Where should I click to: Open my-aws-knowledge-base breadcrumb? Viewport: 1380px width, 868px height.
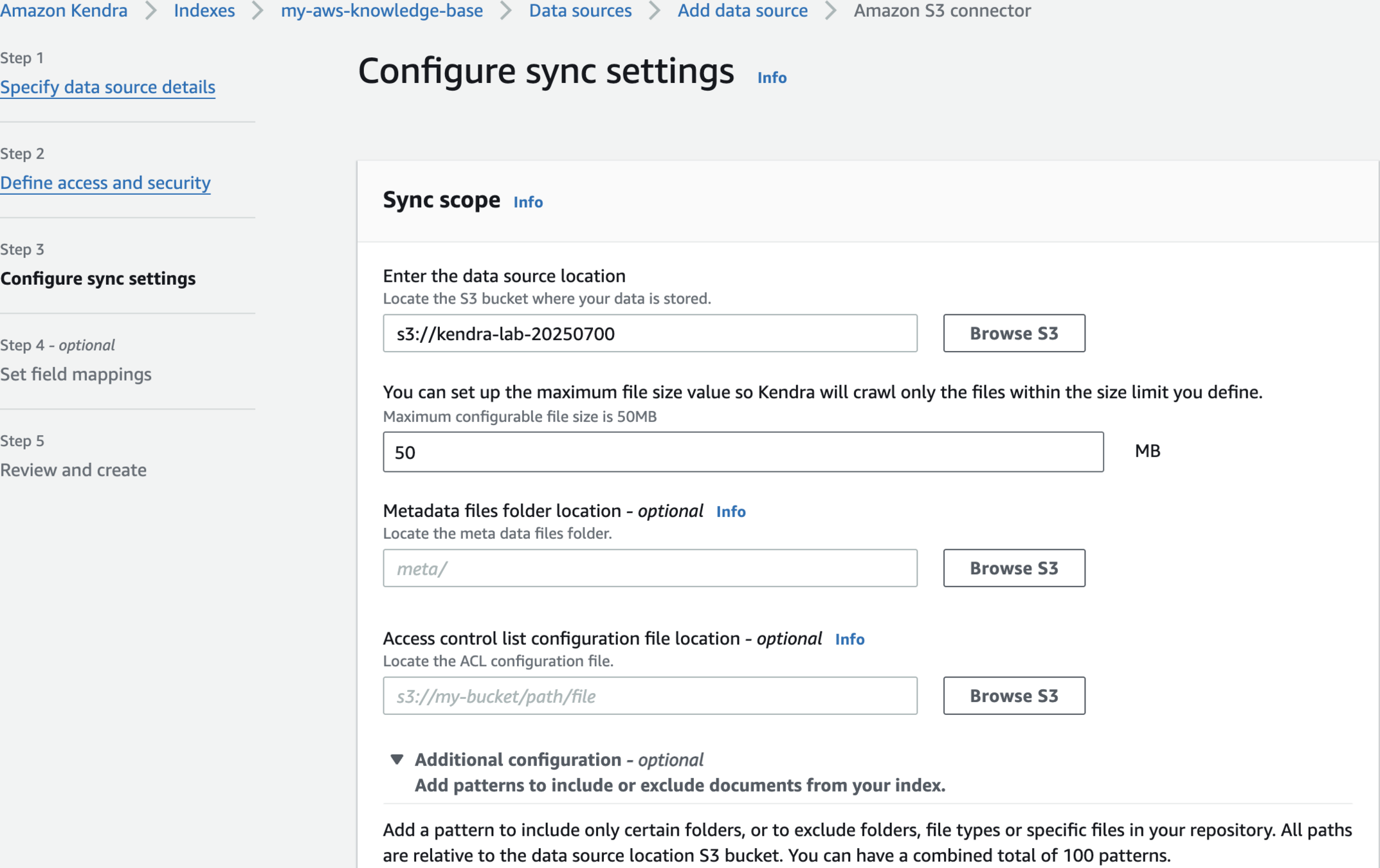coord(381,10)
